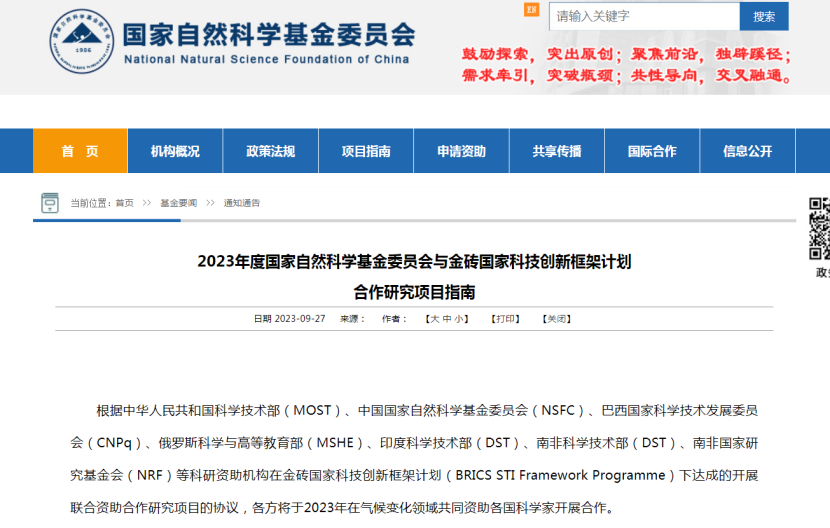Expand the 共享传播 navigation menu
The image size is (830, 528).
[557, 151]
